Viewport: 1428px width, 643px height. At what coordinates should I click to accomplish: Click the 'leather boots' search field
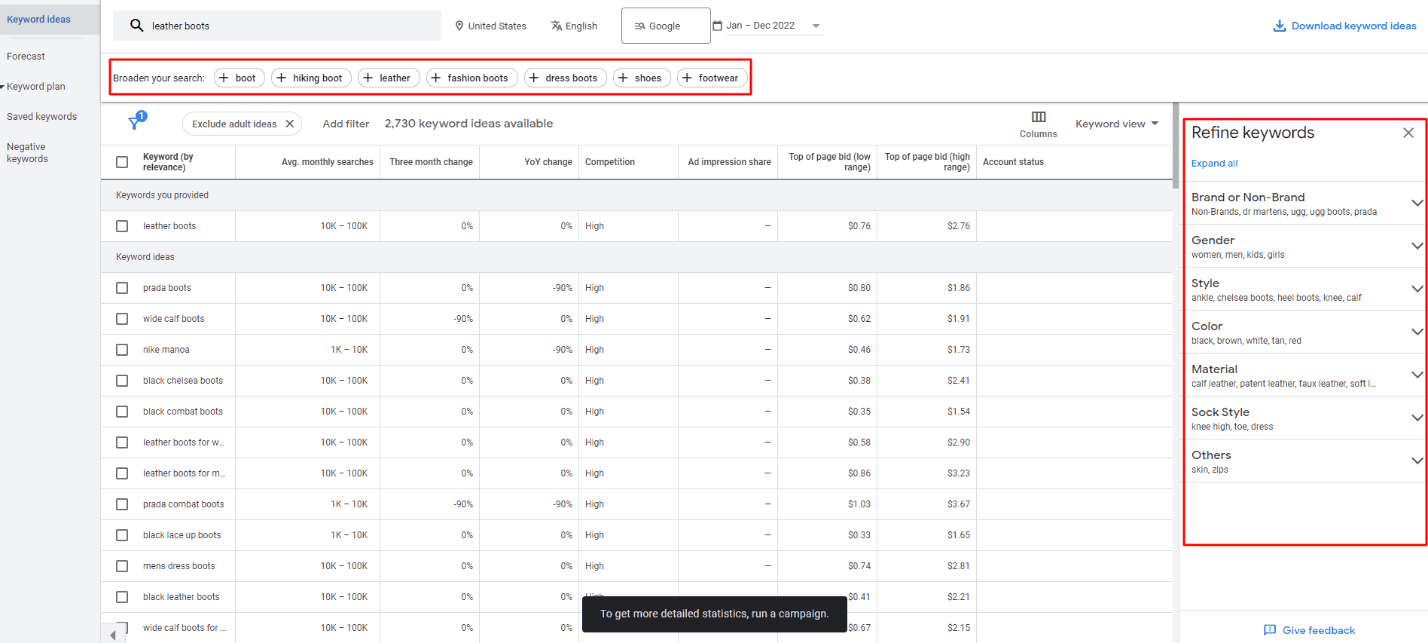290,26
